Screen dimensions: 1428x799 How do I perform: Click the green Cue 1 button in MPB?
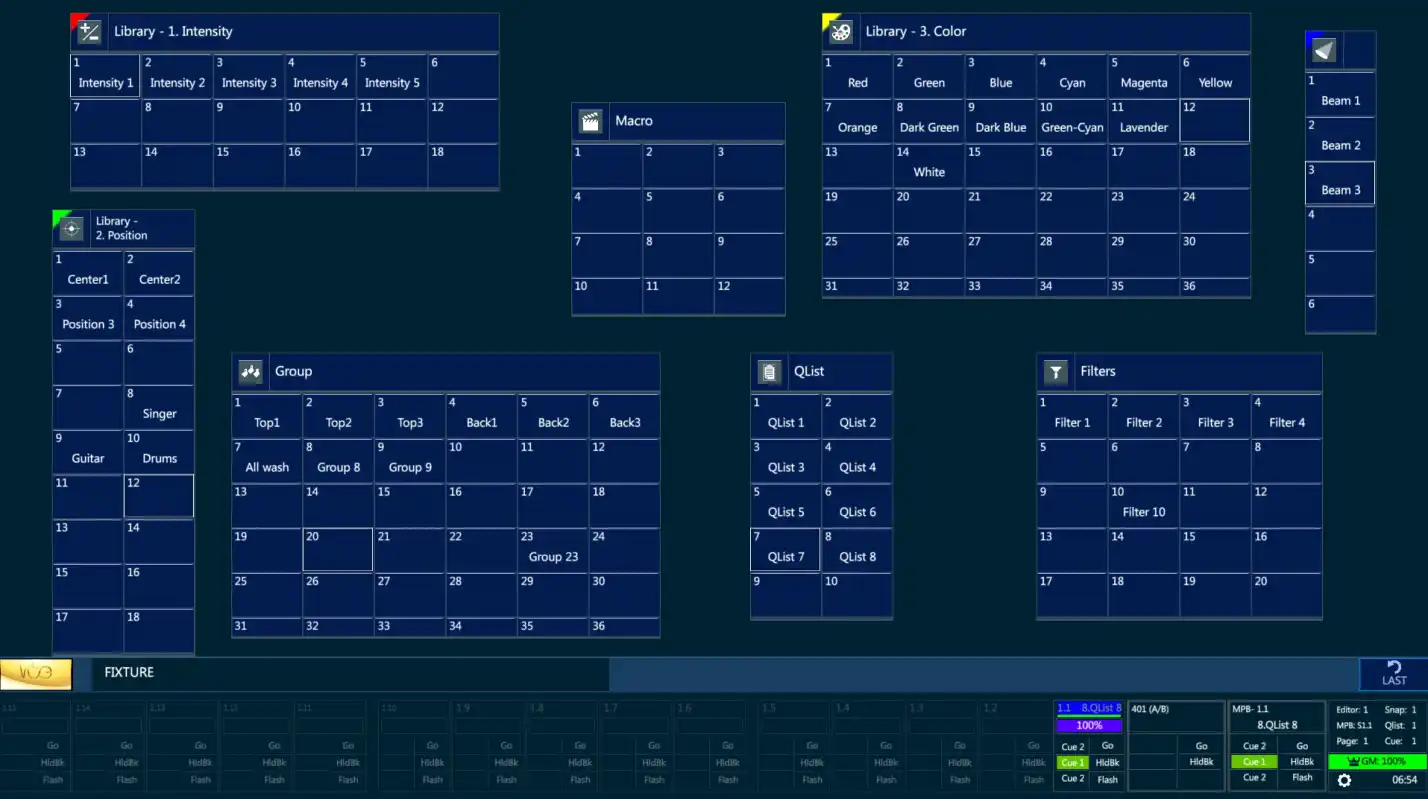point(1253,762)
